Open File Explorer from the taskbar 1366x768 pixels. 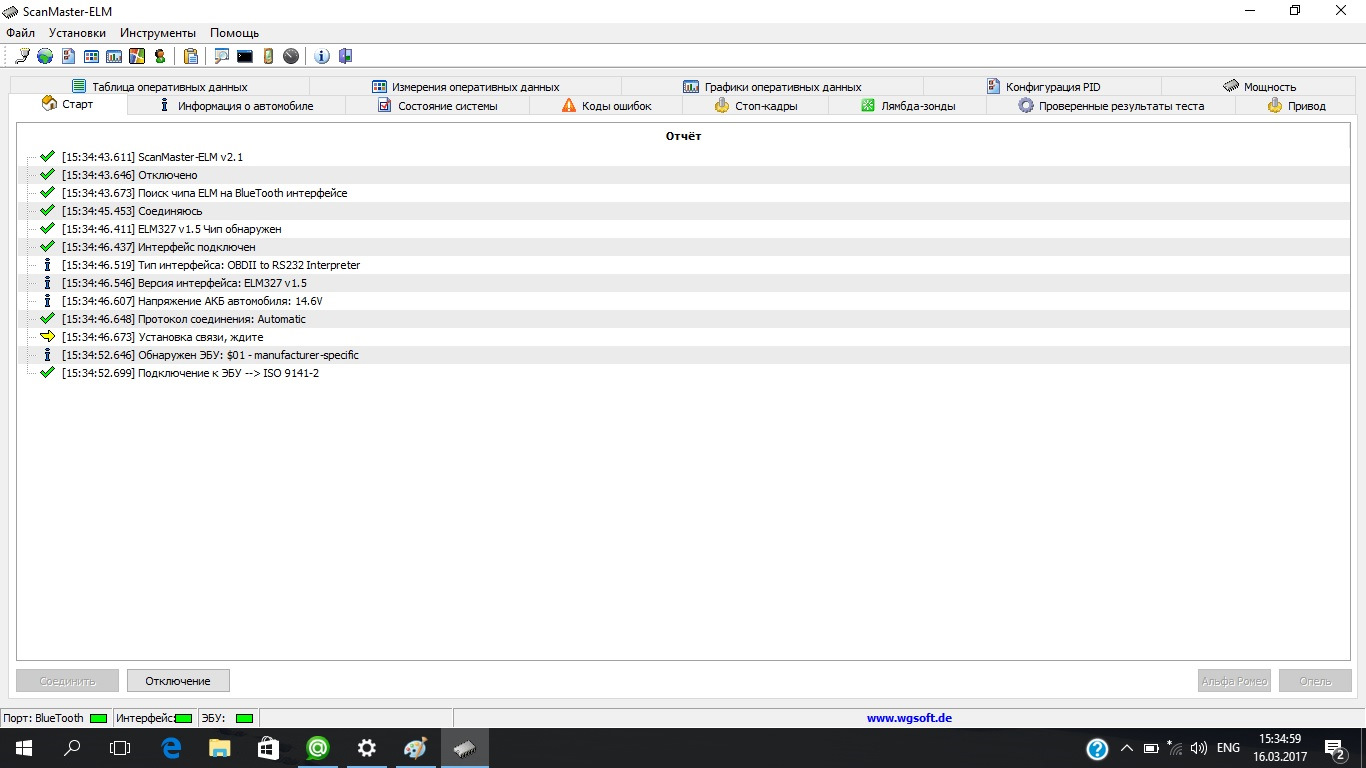tap(220, 748)
